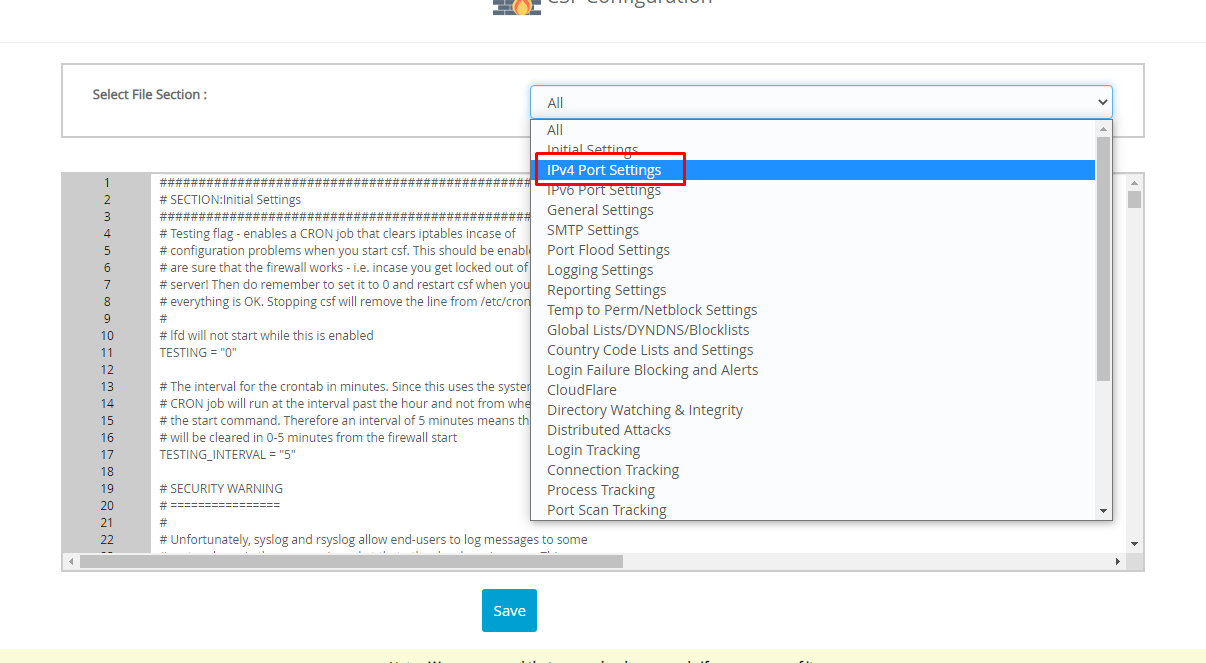
Task: Choose SMTP Settings from the list
Action: coord(593,230)
